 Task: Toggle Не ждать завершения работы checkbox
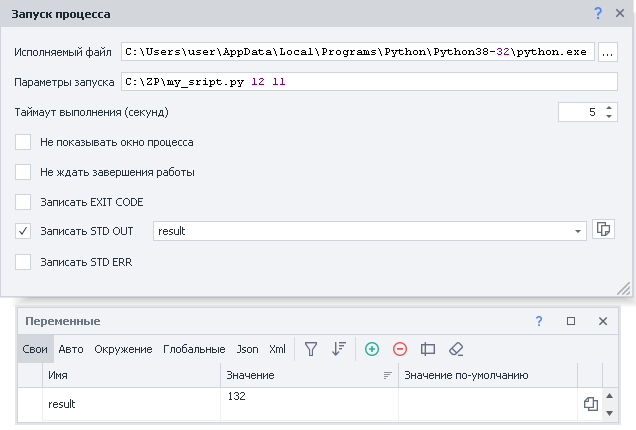[x=23, y=171]
